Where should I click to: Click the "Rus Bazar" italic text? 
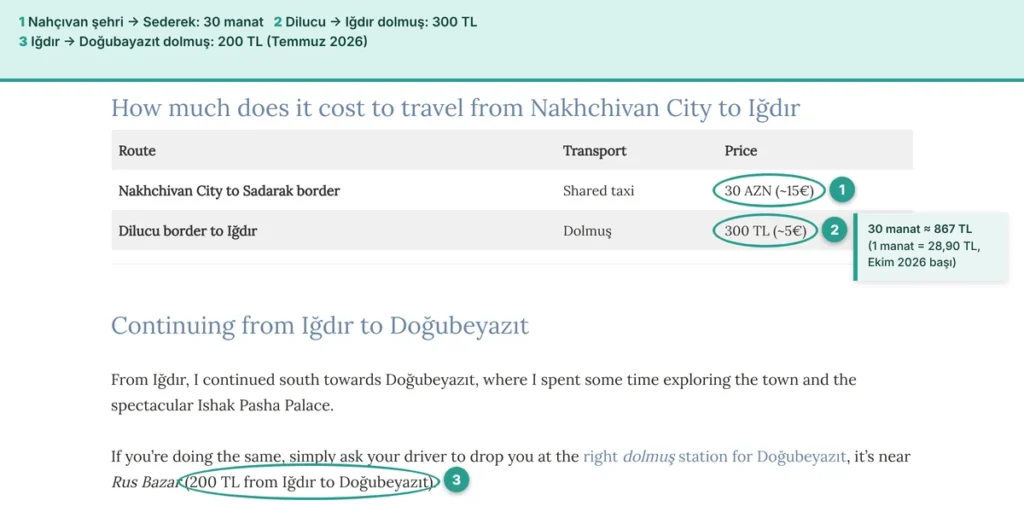147,483
